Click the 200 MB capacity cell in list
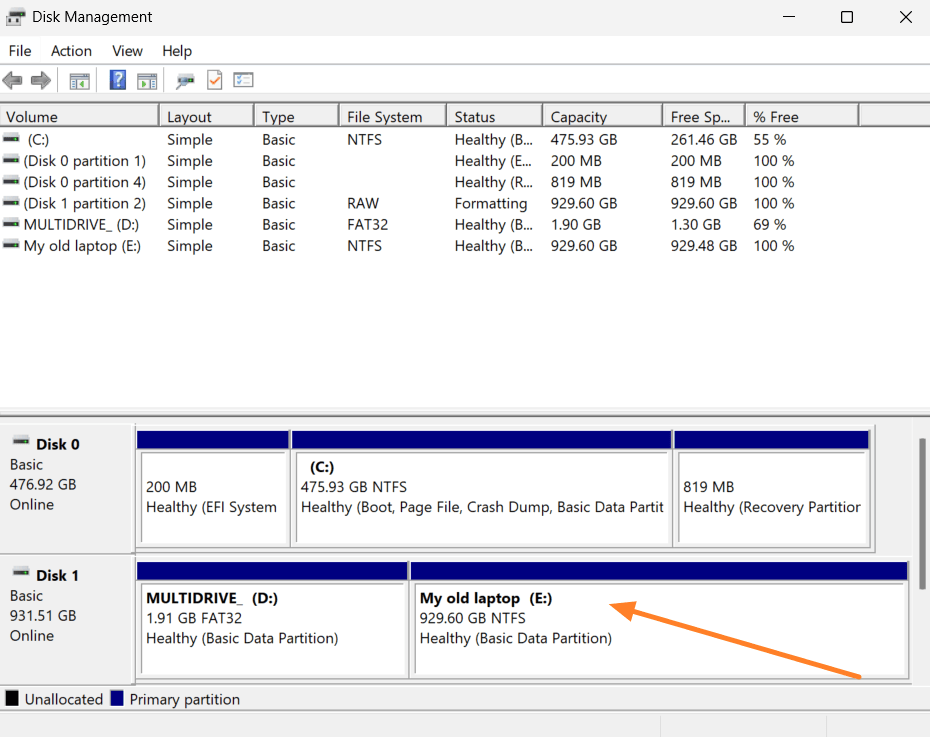This screenshot has width=930, height=737. 576,161
